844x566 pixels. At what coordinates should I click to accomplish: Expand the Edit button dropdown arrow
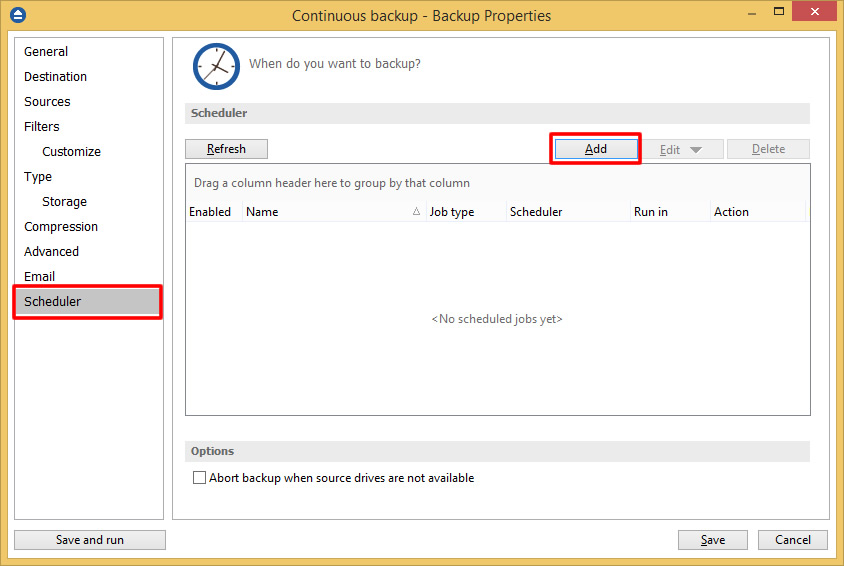coord(696,150)
